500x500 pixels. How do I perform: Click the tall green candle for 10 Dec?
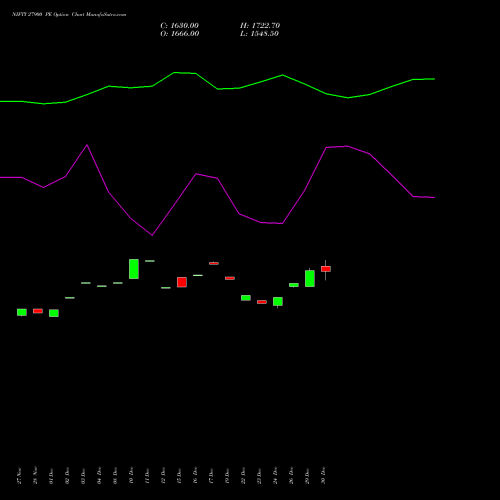[134, 269]
